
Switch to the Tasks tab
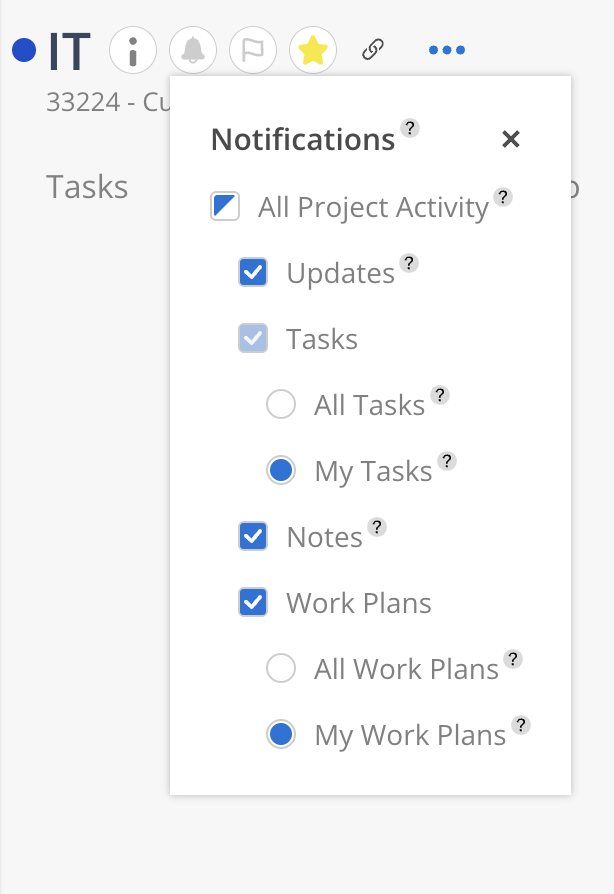point(87,187)
